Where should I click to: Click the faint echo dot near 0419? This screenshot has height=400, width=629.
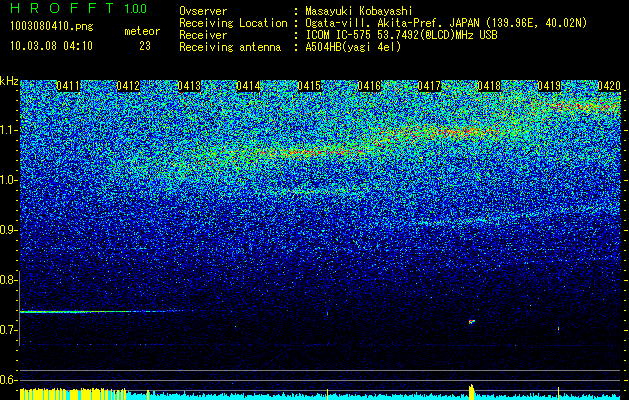click(558, 329)
